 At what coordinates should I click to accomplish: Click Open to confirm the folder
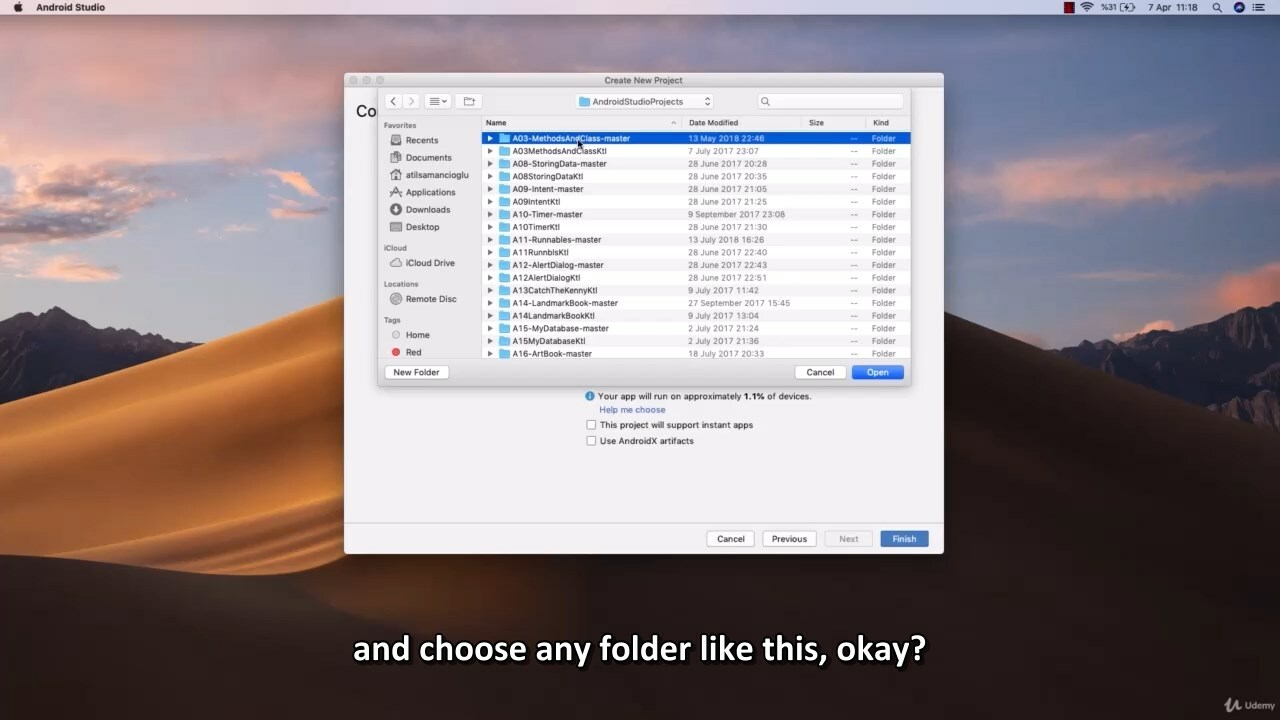pos(878,372)
